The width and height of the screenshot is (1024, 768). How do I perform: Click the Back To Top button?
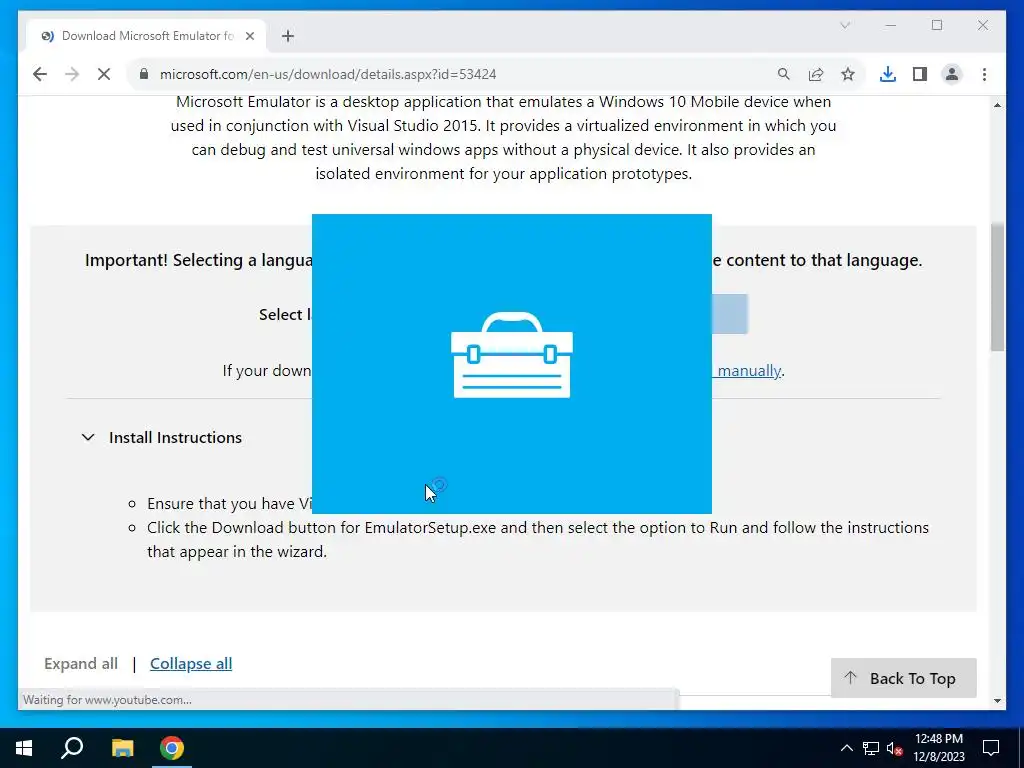(x=903, y=678)
